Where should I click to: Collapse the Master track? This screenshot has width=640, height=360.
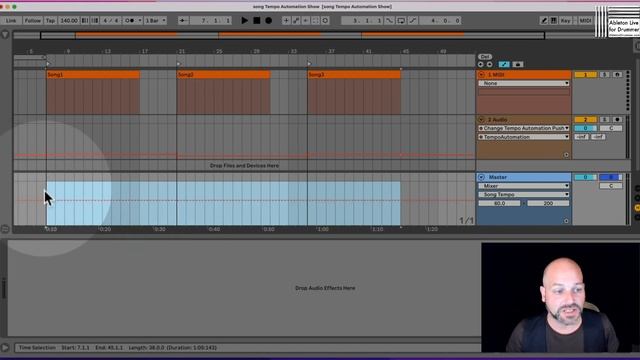pyautogui.click(x=482, y=177)
